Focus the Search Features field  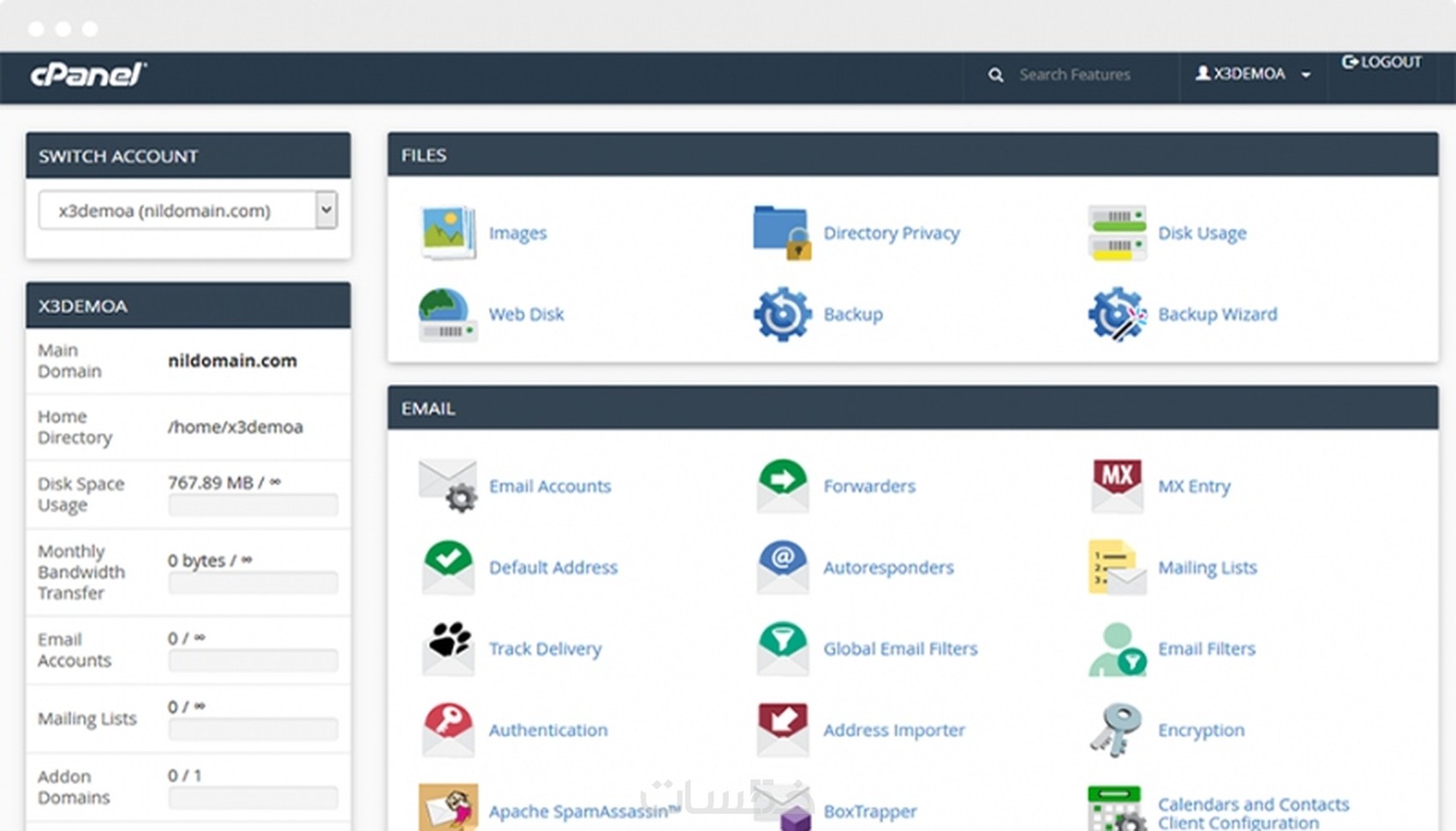click(1075, 75)
